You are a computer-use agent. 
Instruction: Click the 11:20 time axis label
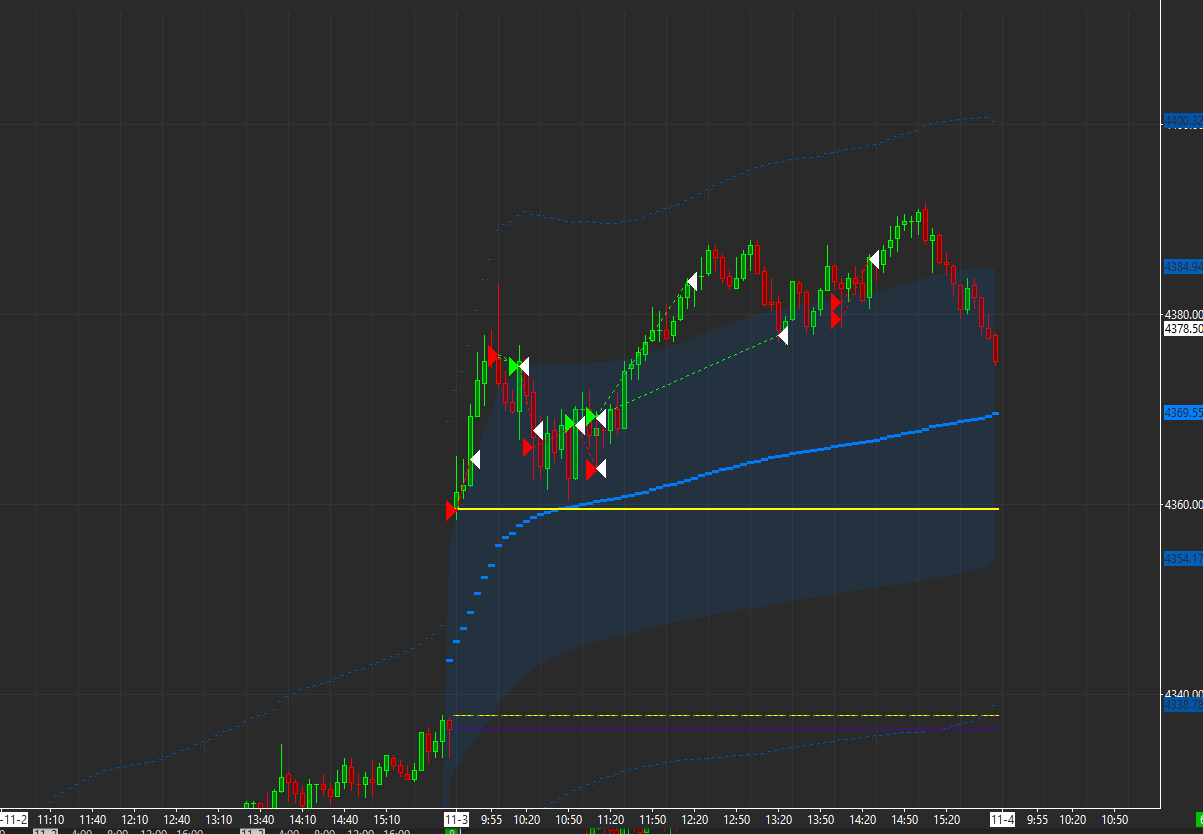pos(610,819)
